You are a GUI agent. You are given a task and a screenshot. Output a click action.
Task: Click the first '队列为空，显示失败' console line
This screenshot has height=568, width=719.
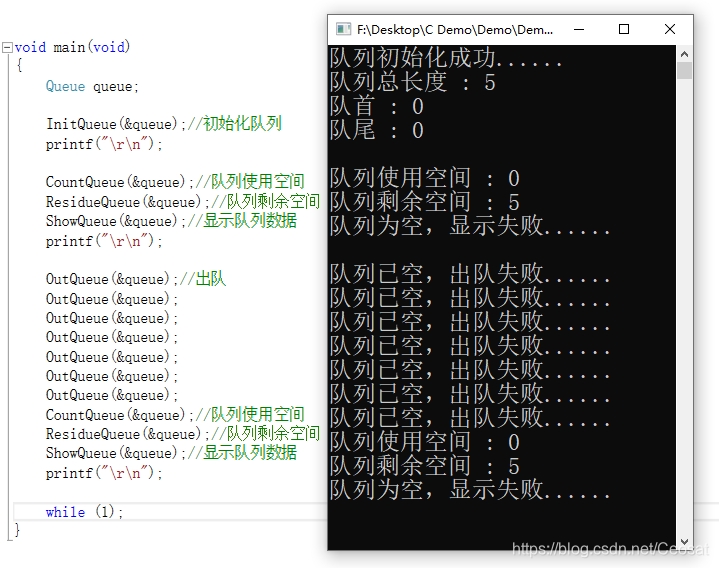click(x=470, y=226)
